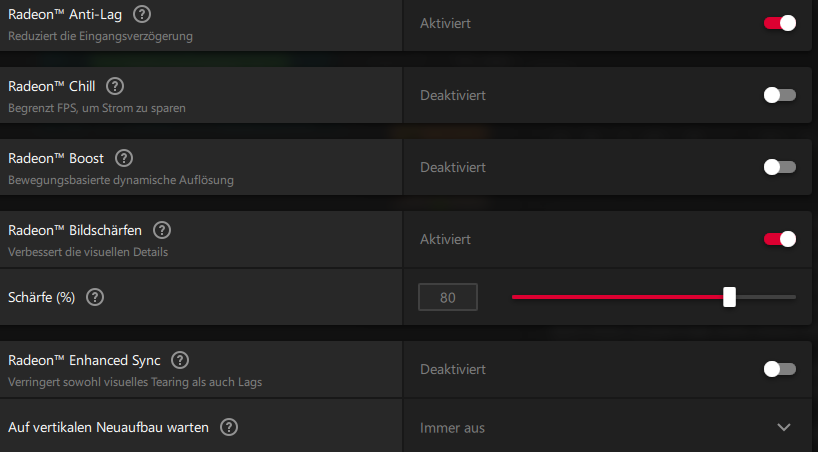Click 'Deaktiviert' status of Enhanced Sync

pos(453,370)
